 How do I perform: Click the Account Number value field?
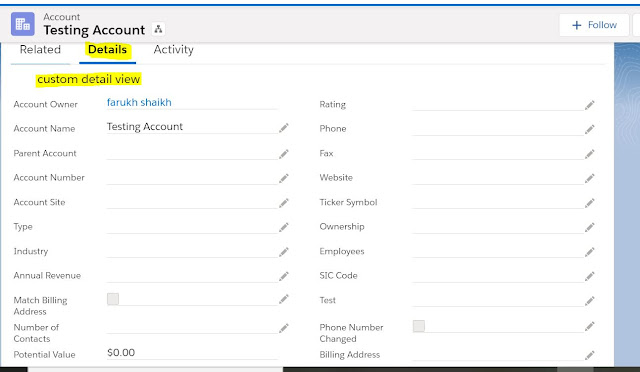coord(192,178)
